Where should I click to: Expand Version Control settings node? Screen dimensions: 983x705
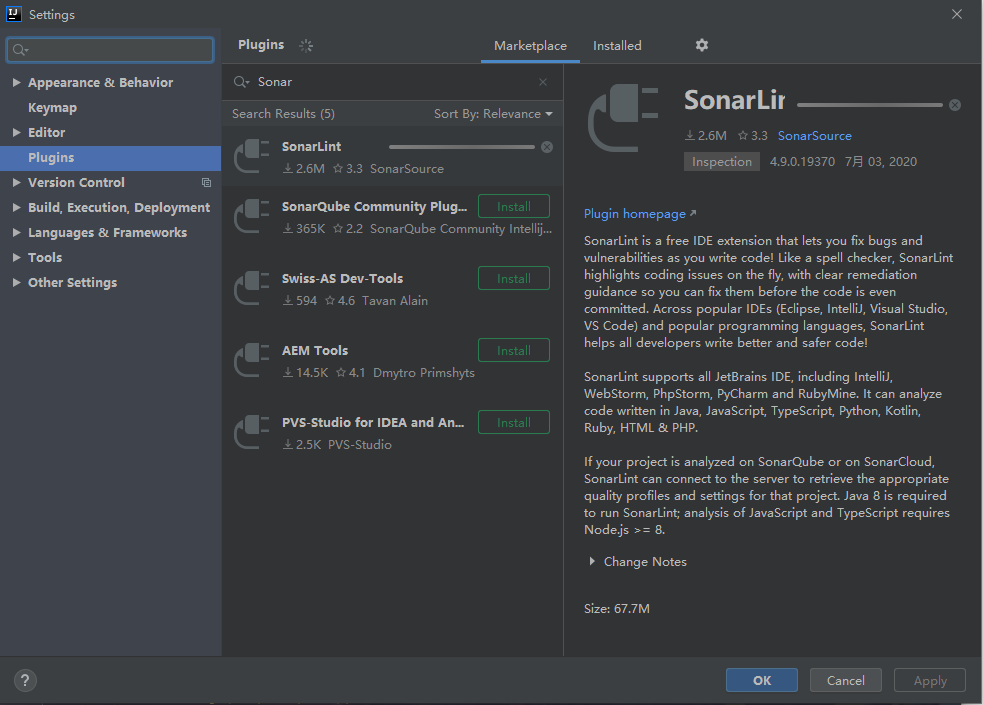point(17,182)
